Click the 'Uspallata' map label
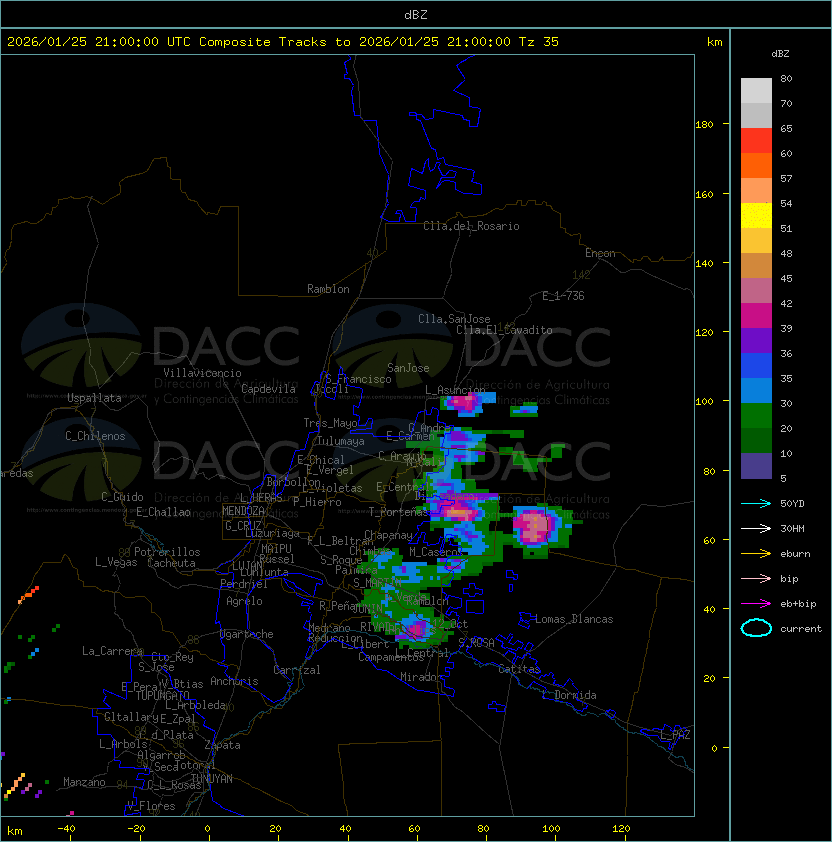This screenshot has width=832, height=842. 94,398
